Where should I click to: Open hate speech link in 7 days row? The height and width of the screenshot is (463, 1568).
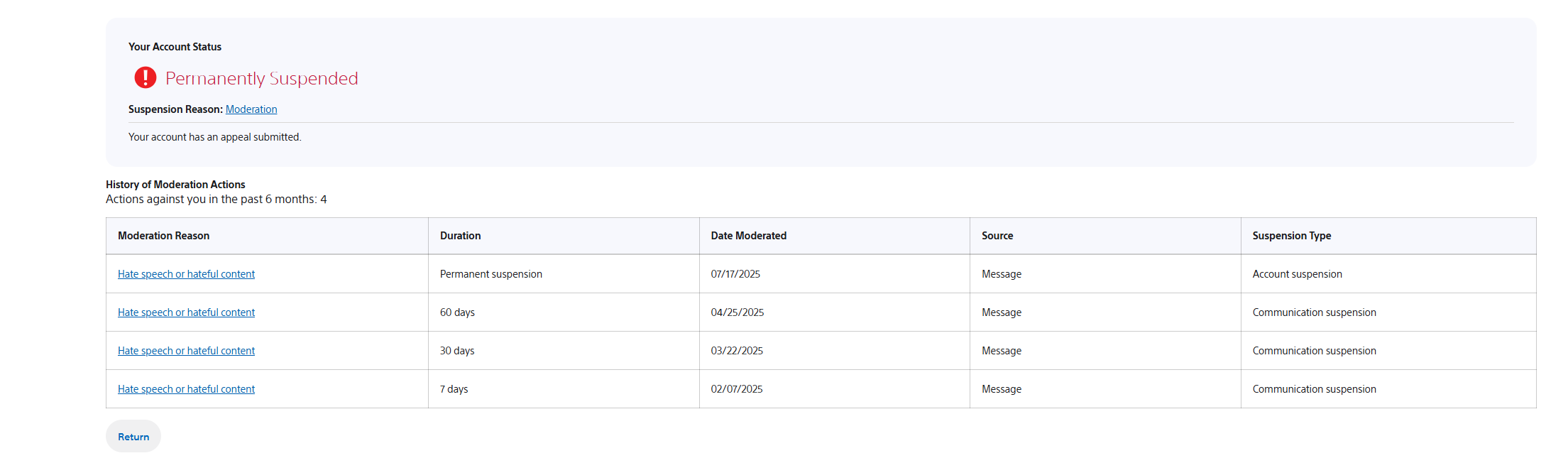186,389
